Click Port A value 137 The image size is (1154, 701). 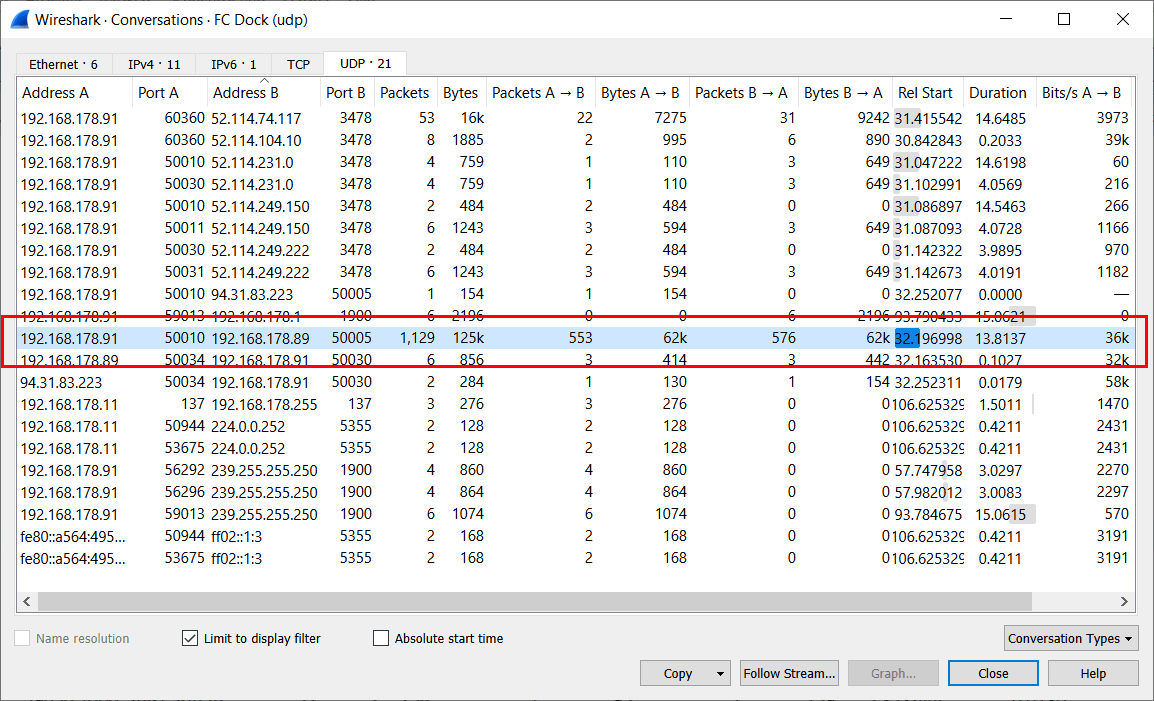[193, 404]
